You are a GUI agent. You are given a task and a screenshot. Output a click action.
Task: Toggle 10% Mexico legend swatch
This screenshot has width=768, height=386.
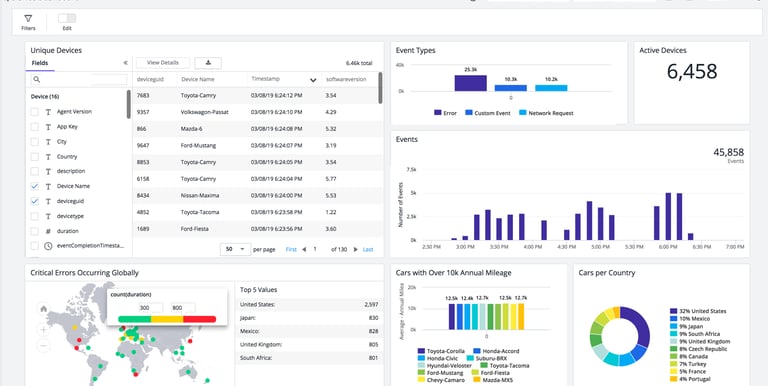673,319
